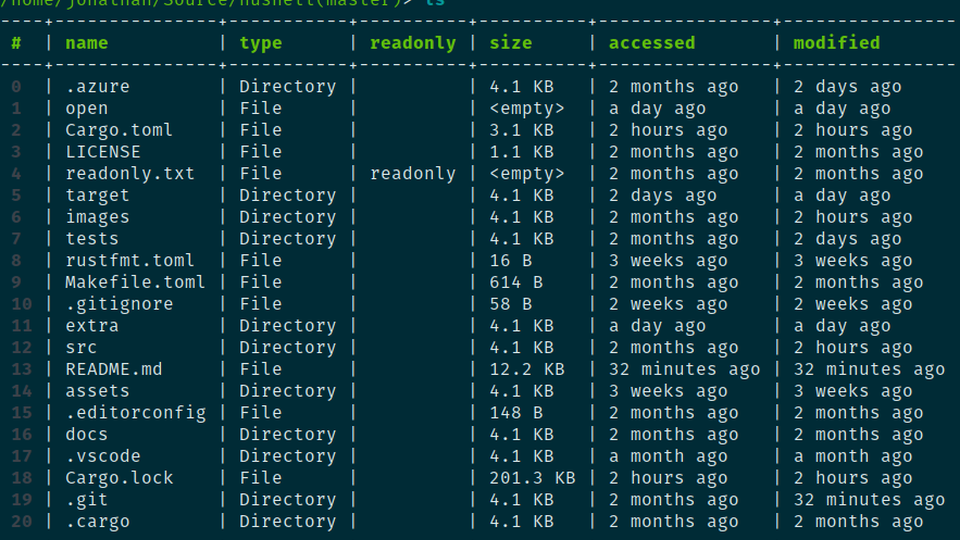
Task: Click the rustfmt.toml file name
Action: click(x=130, y=260)
